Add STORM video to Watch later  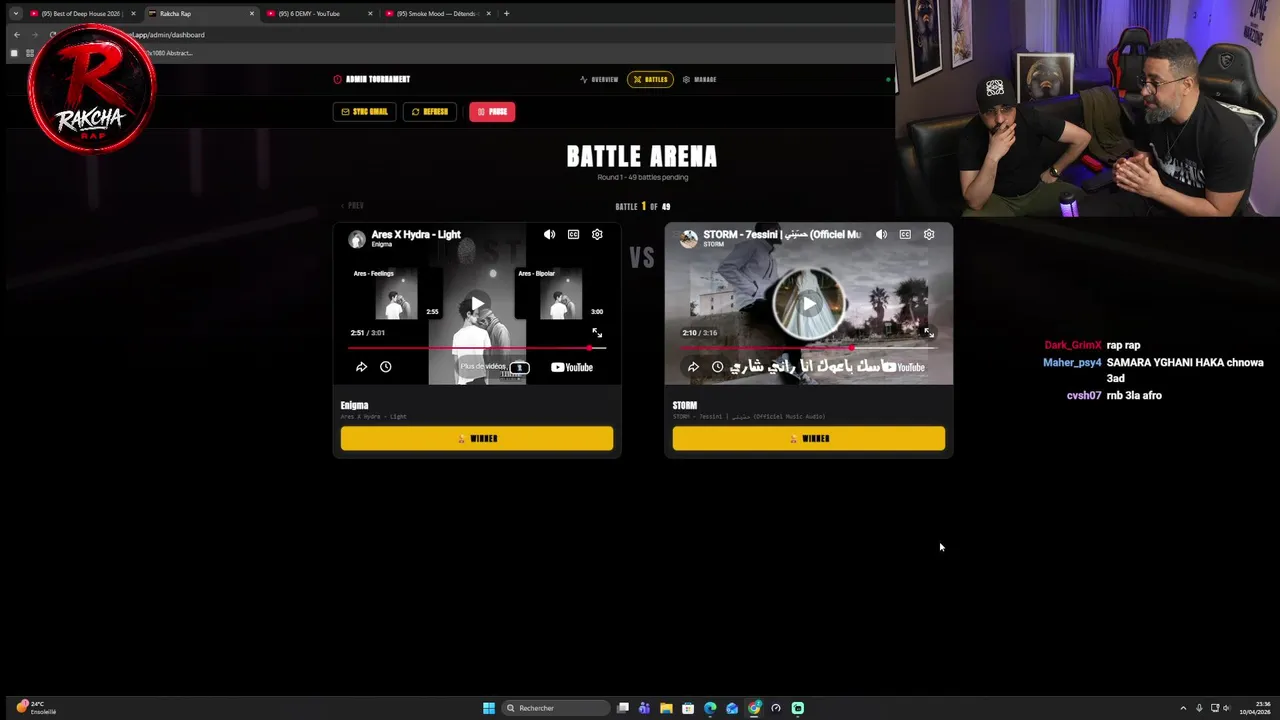tap(717, 367)
